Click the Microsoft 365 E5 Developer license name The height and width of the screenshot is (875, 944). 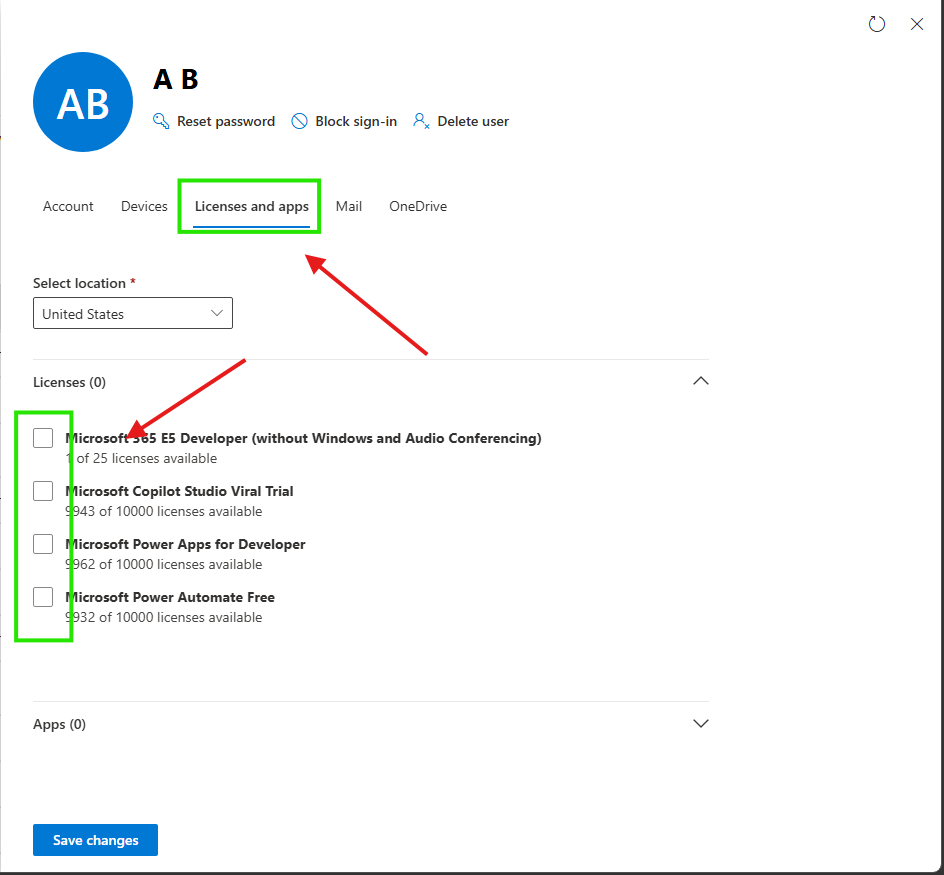pos(303,438)
